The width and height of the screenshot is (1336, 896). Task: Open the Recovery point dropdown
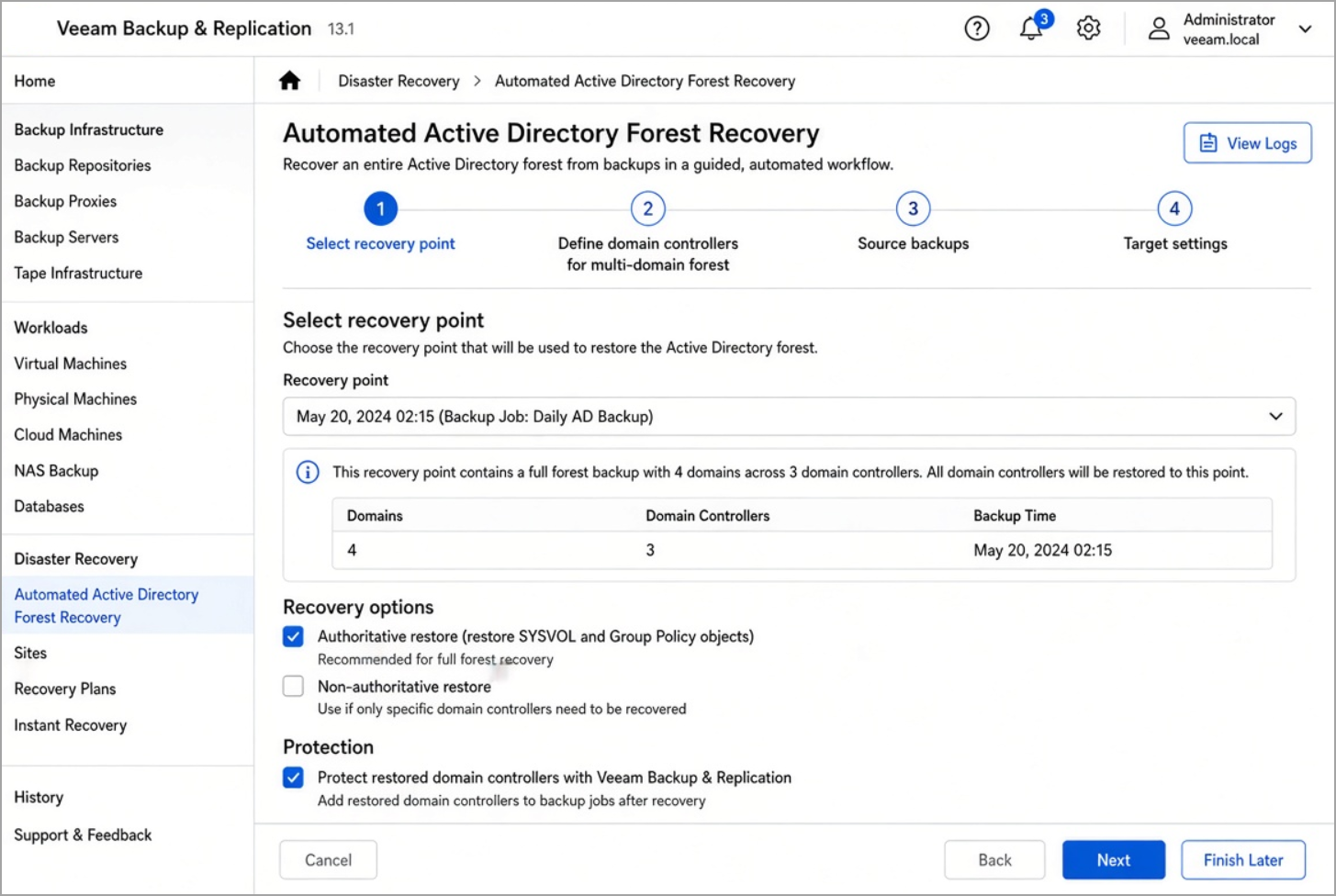[789, 417]
